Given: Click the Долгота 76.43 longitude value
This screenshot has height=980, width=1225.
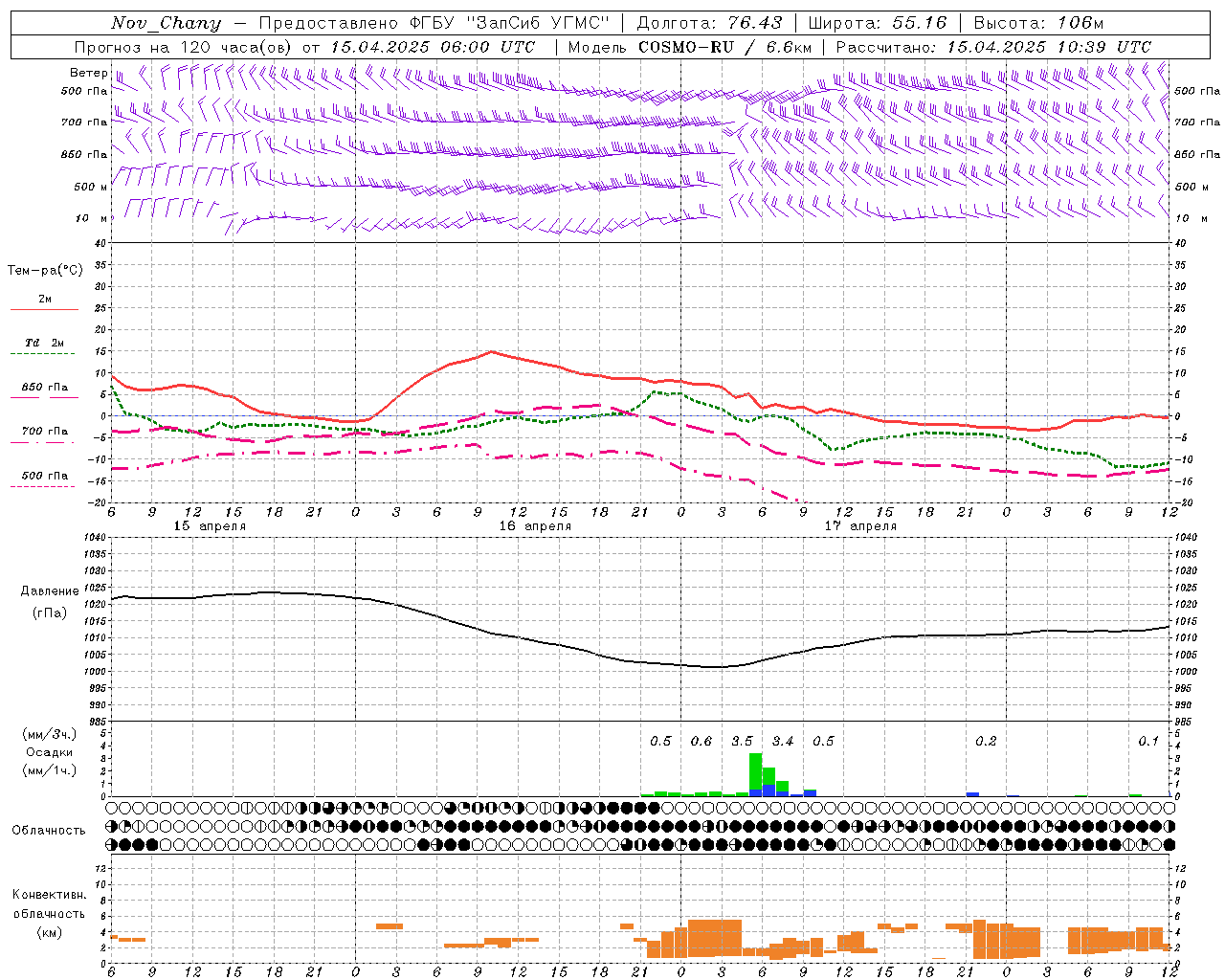Looking at the screenshot, I should tap(754, 23).
